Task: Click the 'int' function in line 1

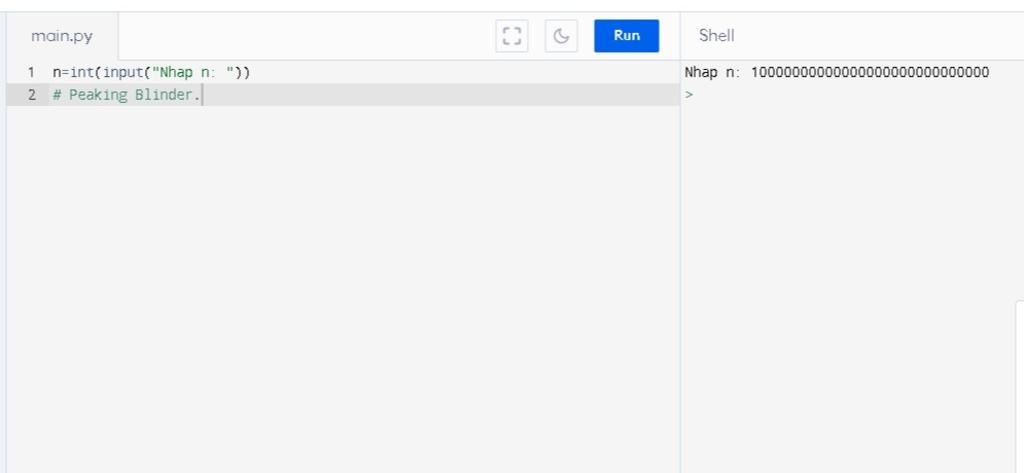Action: click(82, 73)
